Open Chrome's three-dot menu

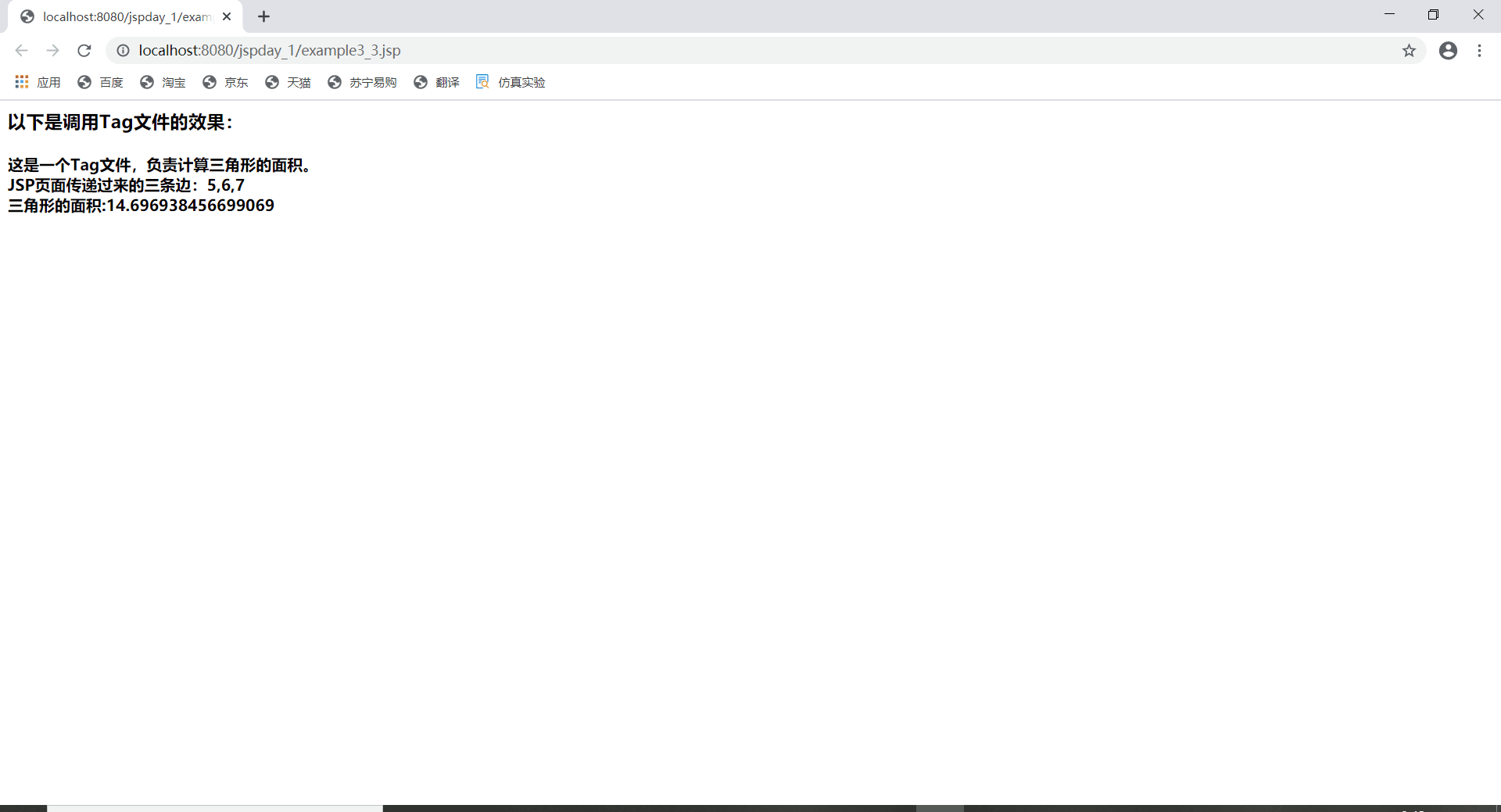[x=1480, y=50]
